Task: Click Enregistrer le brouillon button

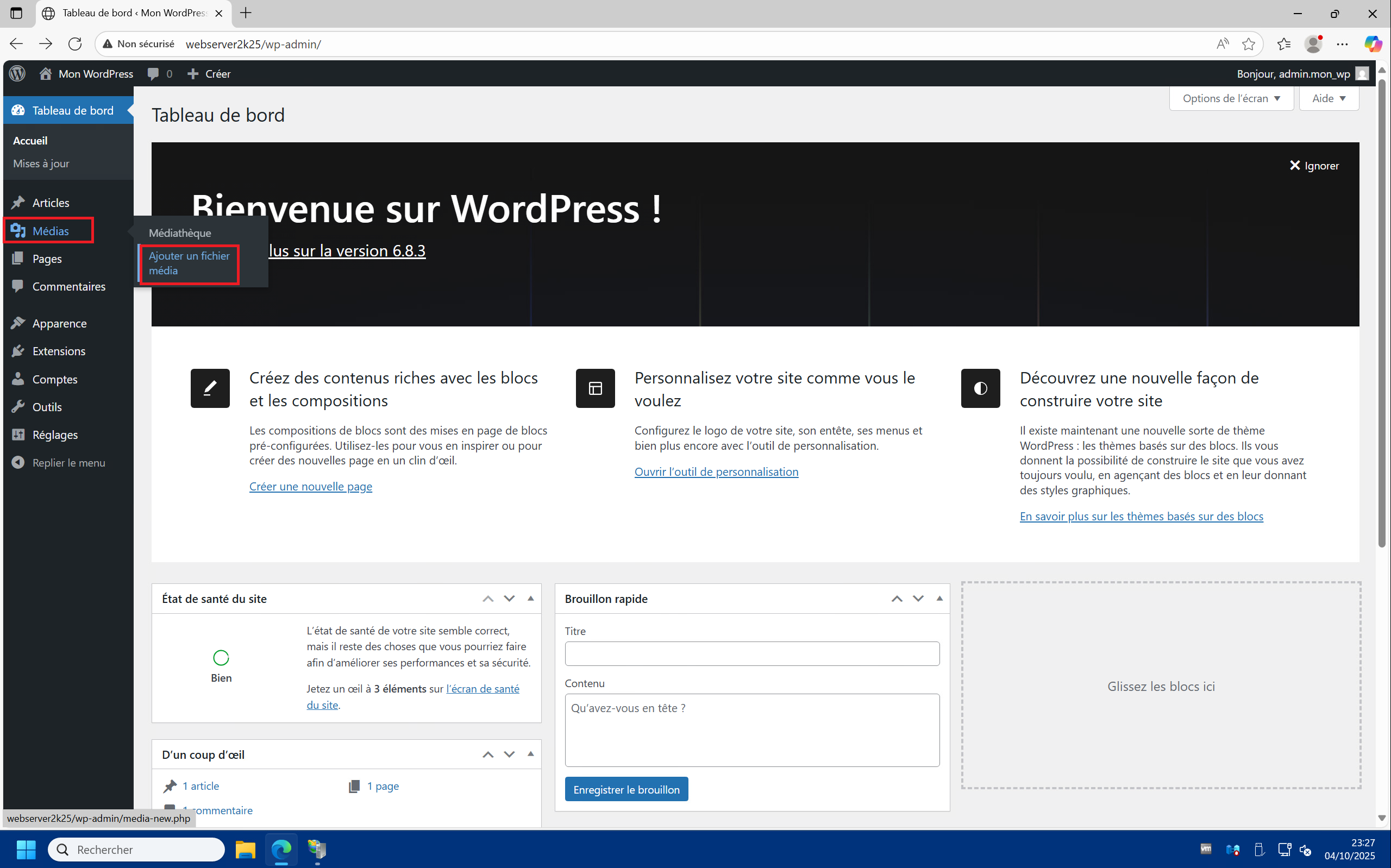Action: coord(626,789)
